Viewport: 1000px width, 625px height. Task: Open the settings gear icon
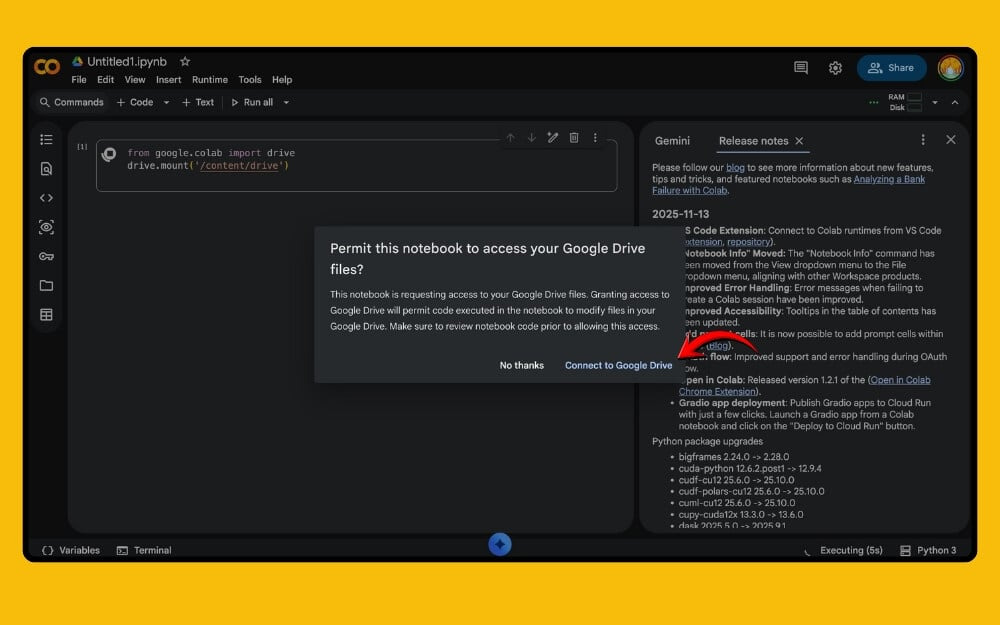coord(835,68)
